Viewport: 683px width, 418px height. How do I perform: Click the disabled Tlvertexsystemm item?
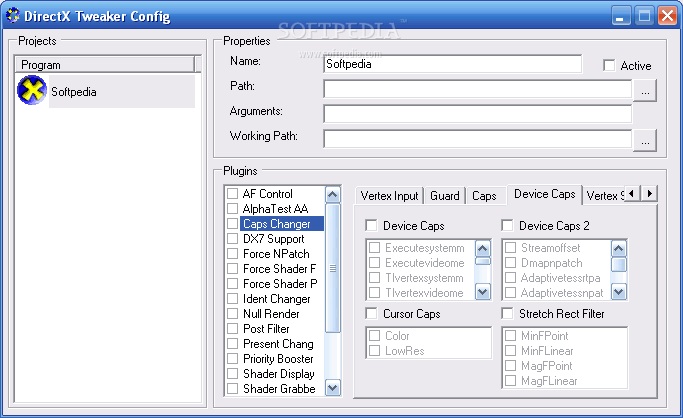pyautogui.click(x=424, y=277)
